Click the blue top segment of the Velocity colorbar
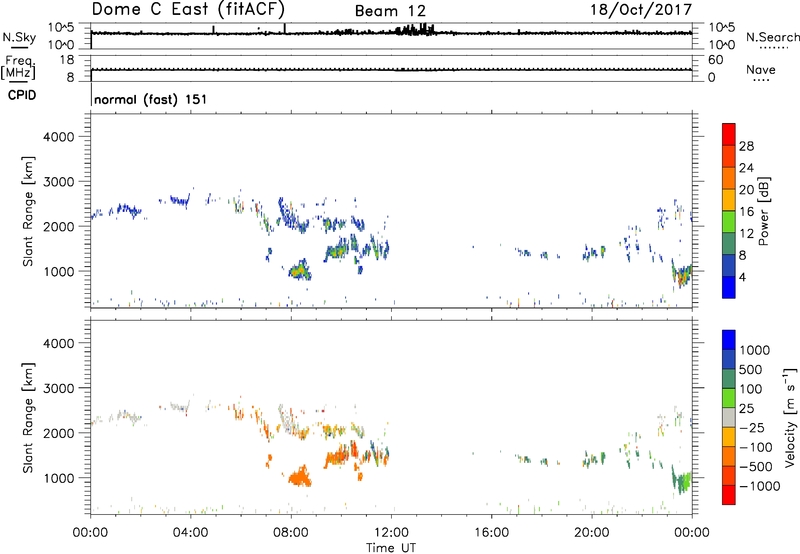 (729, 340)
